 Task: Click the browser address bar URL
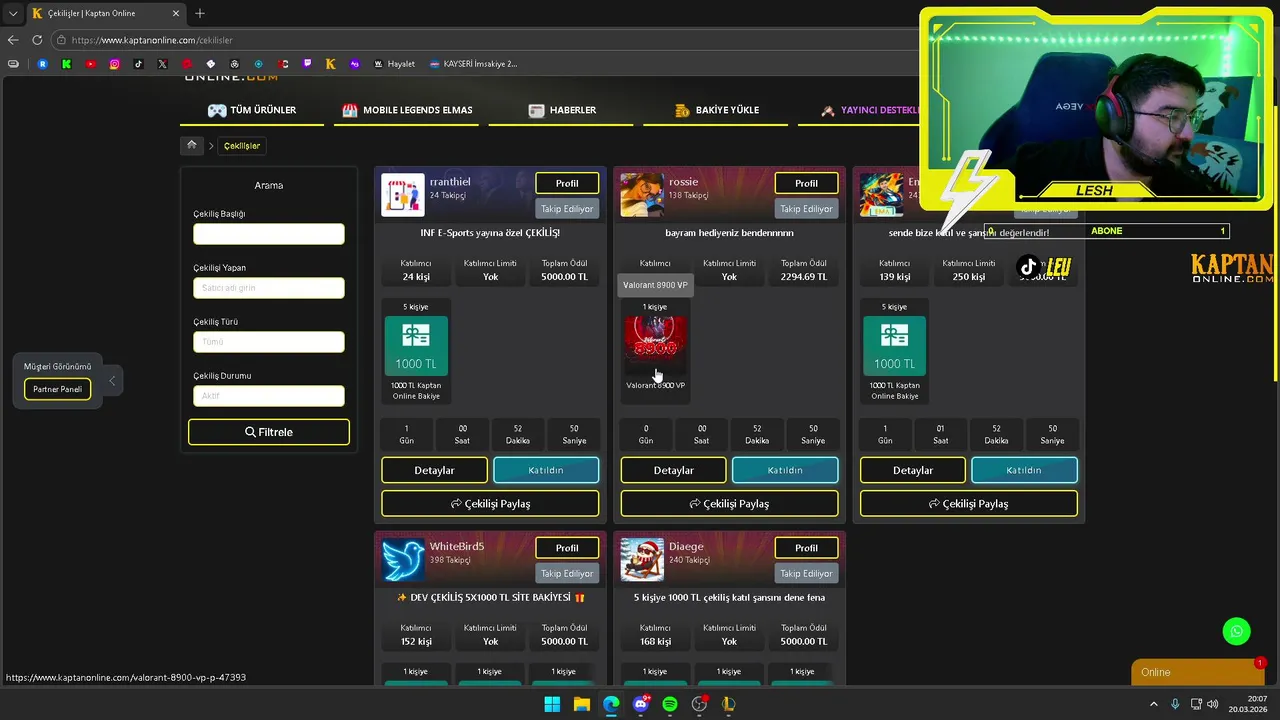tap(152, 40)
